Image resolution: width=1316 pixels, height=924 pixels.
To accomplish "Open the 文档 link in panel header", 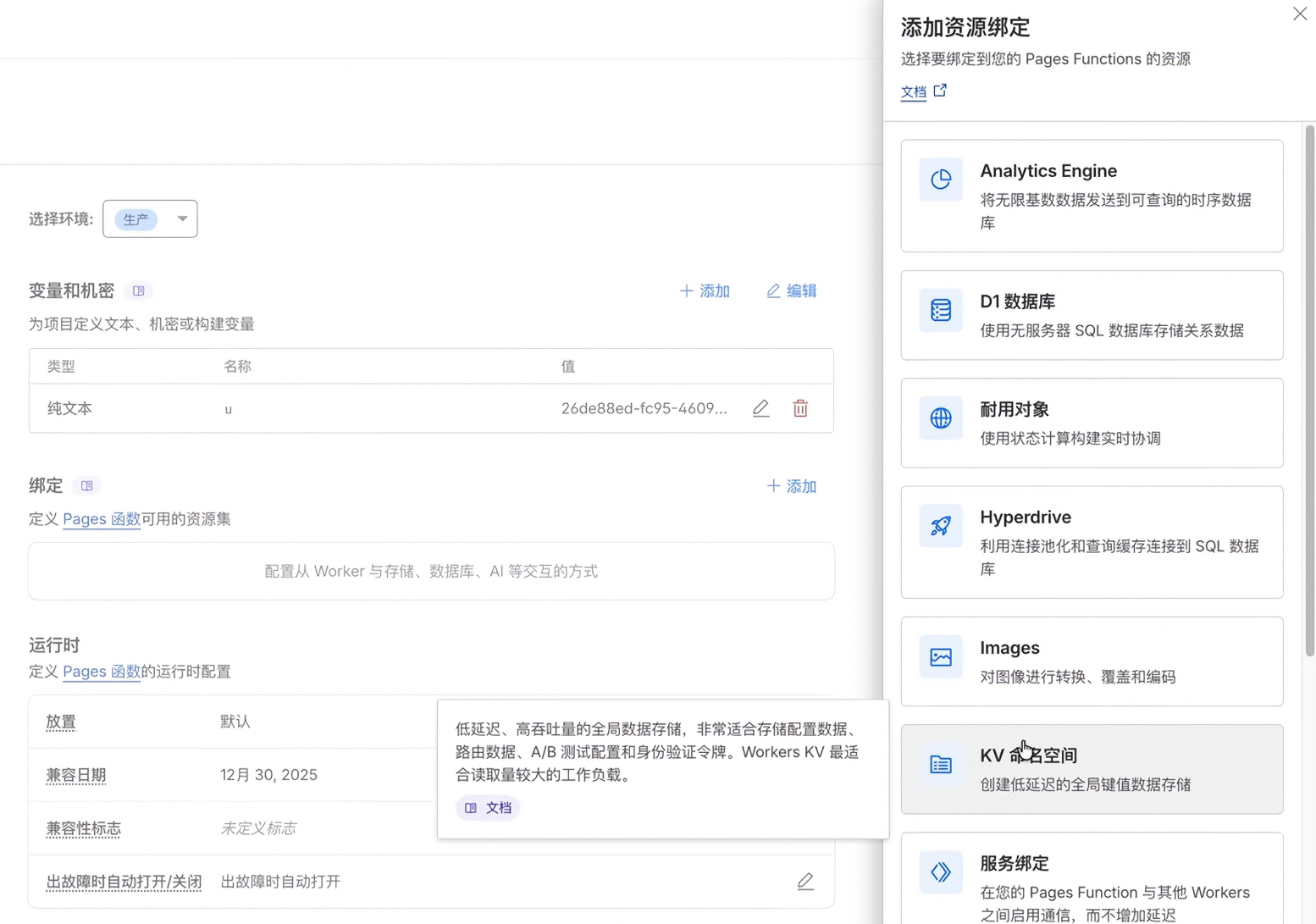I will (x=914, y=91).
